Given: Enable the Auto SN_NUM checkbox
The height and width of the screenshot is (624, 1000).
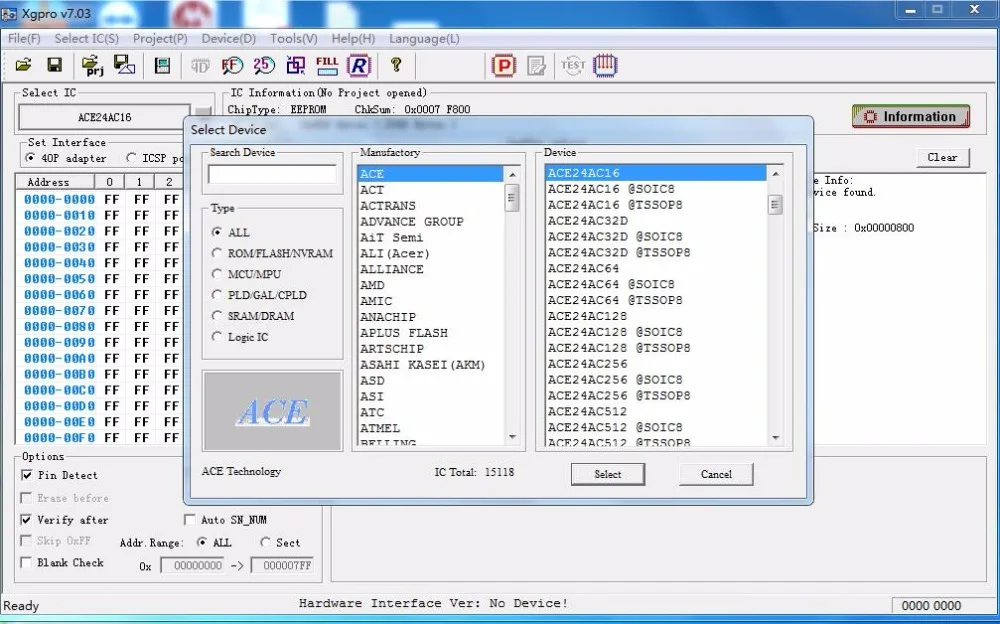Looking at the screenshot, I should (x=190, y=520).
